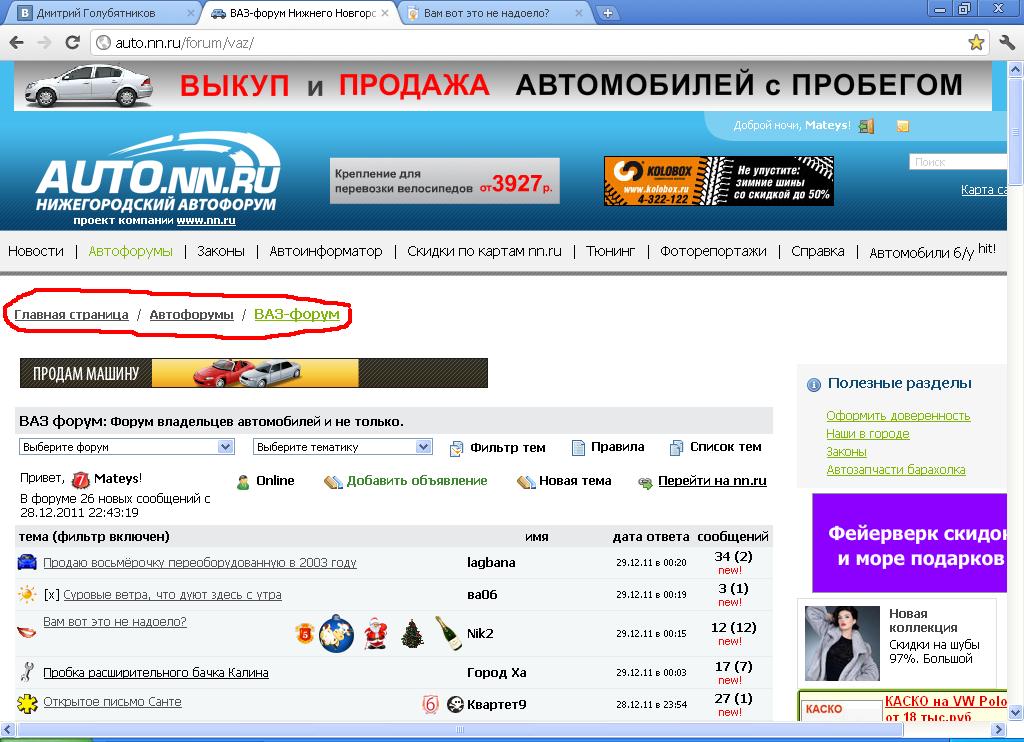Open the Новости menu item
Viewport: 1024px width, 742px height.
(x=36, y=251)
